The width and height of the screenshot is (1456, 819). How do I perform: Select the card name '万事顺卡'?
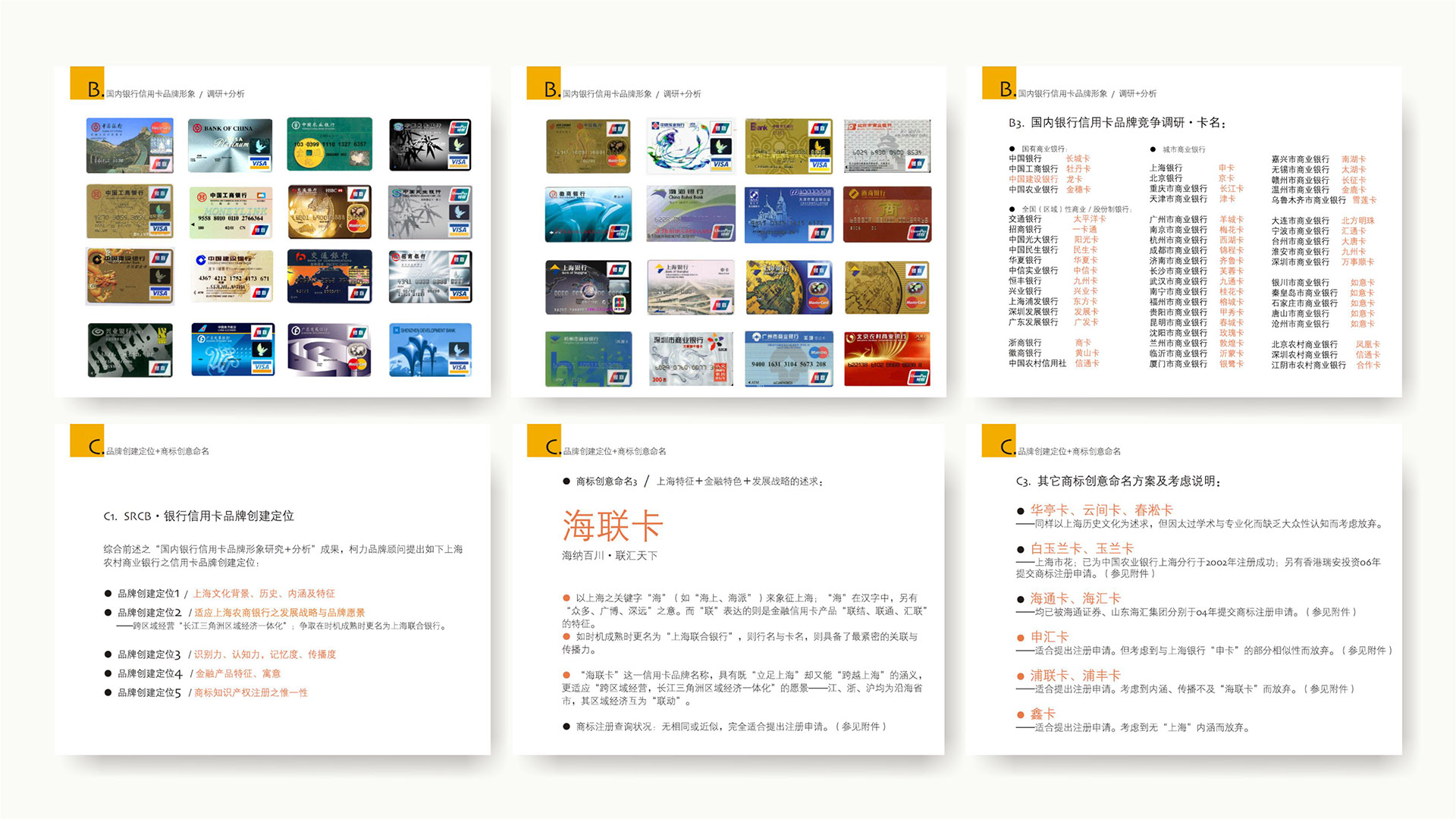1357,262
